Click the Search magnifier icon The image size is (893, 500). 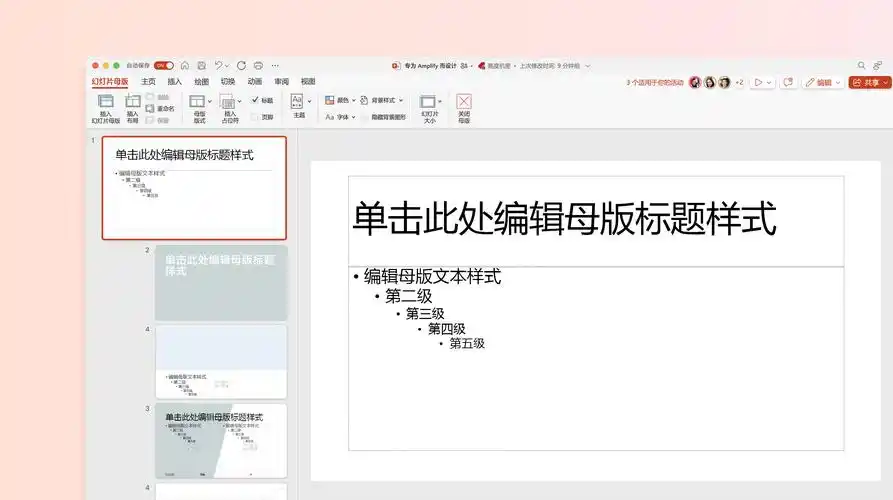click(x=861, y=65)
